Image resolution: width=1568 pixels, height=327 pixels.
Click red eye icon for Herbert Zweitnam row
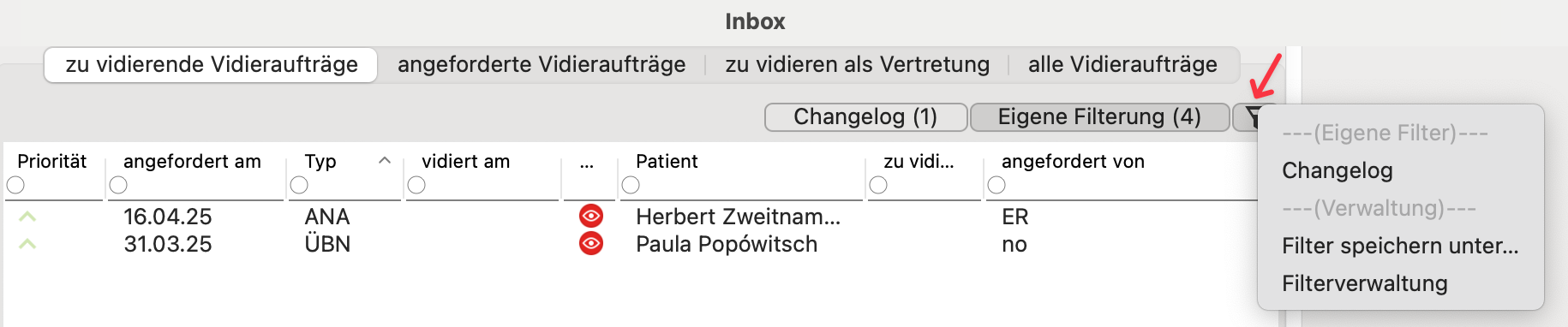590,217
